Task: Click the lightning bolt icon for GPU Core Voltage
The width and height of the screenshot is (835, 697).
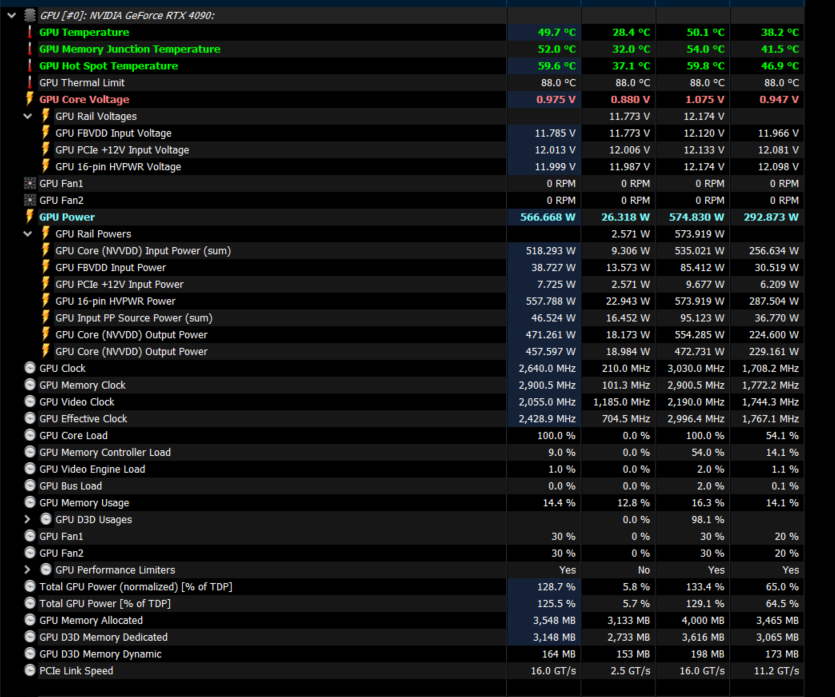Action: (x=30, y=99)
